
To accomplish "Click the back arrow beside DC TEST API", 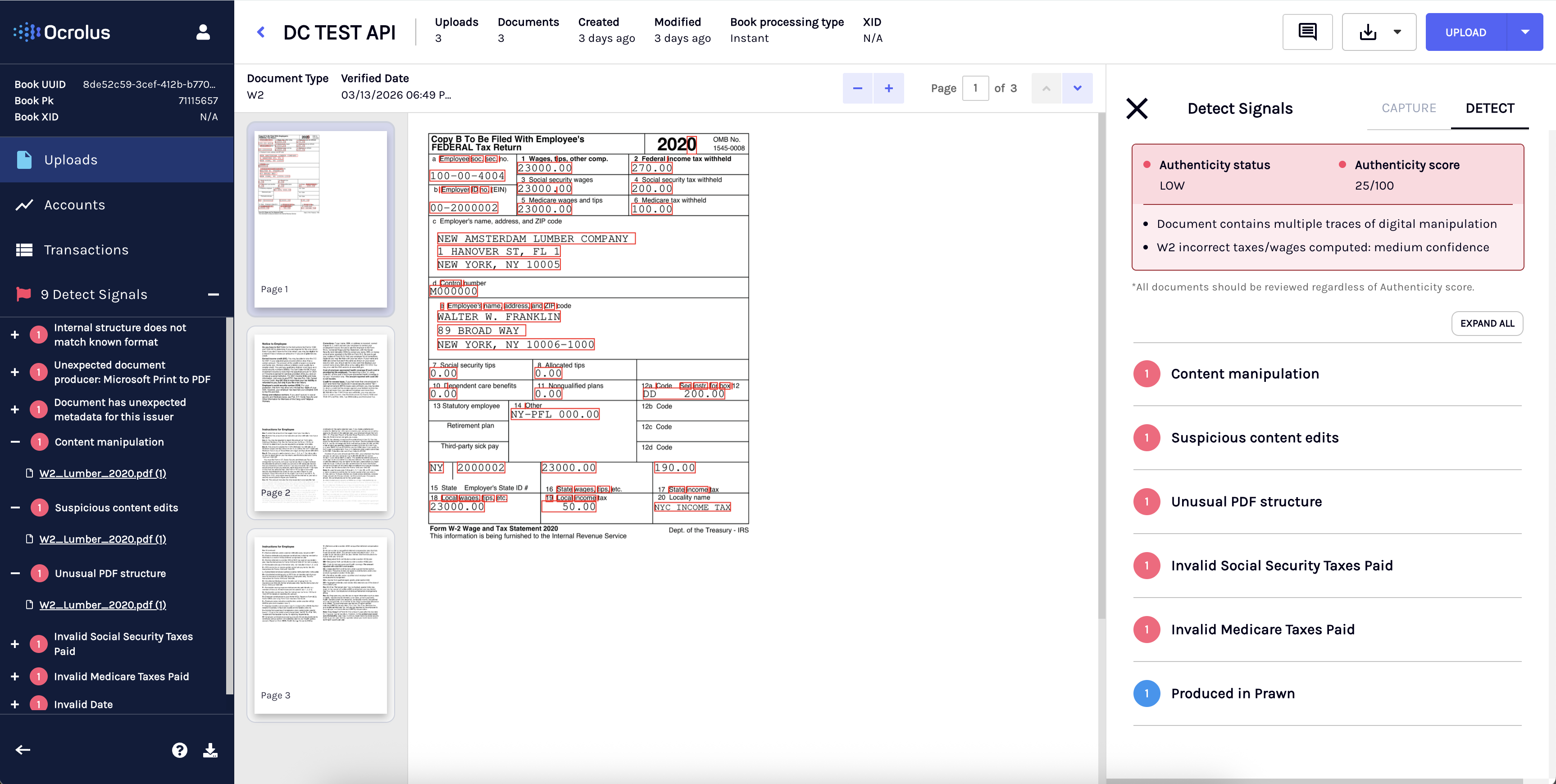I will click(x=261, y=32).
